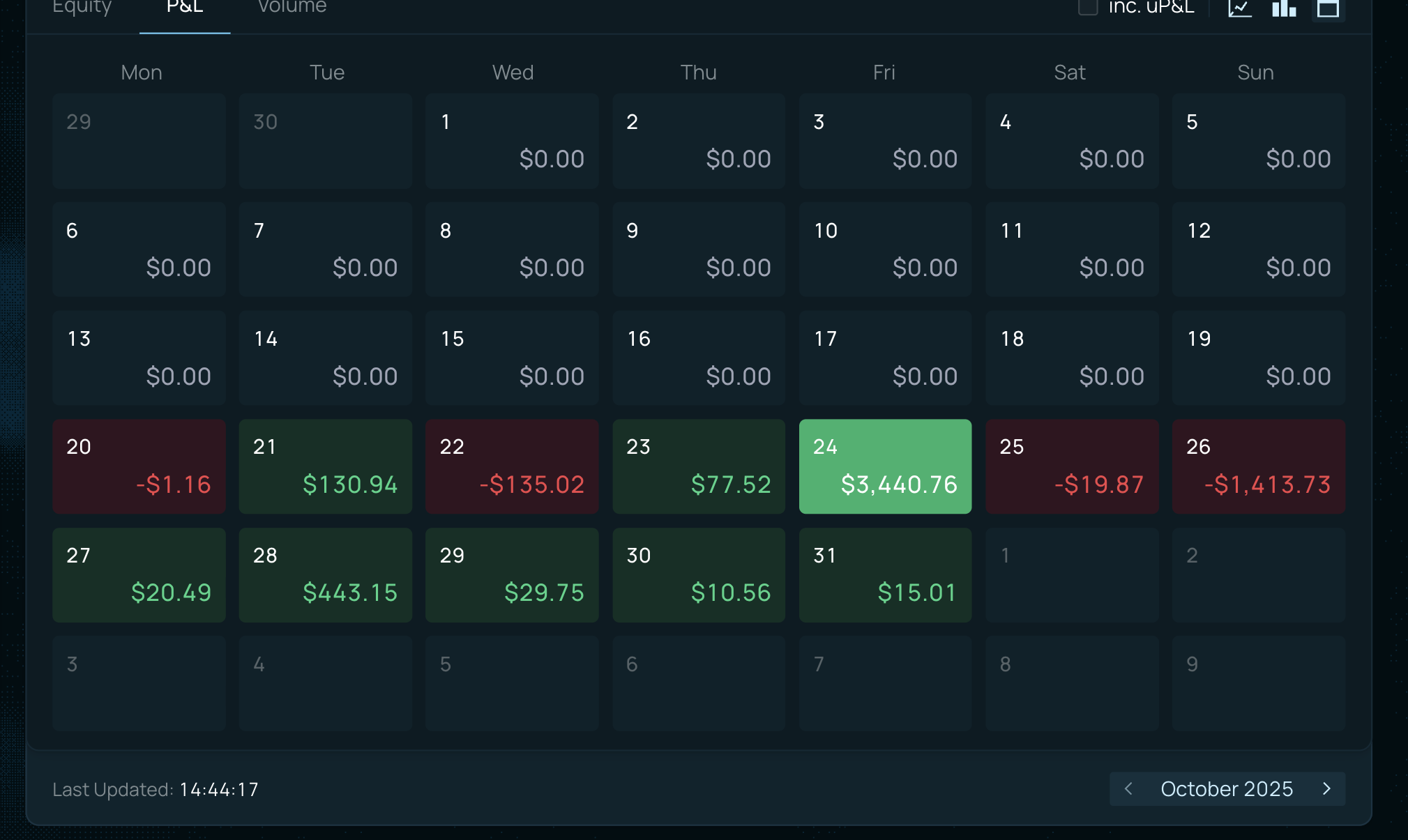Click day 25 cell showing -$19.87
Image resolution: width=1408 pixels, height=840 pixels.
coord(1072,466)
